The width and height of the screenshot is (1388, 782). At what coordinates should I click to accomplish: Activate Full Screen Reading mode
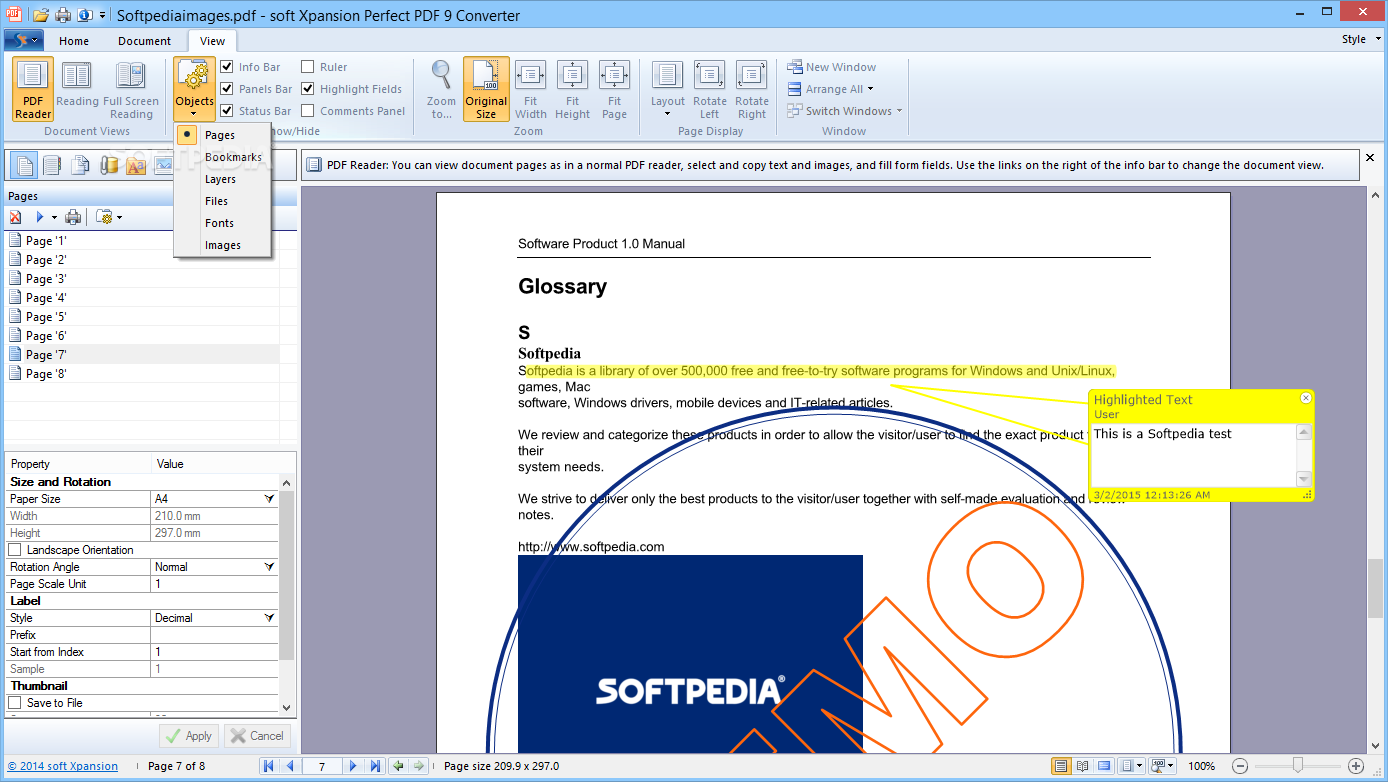coord(131,90)
